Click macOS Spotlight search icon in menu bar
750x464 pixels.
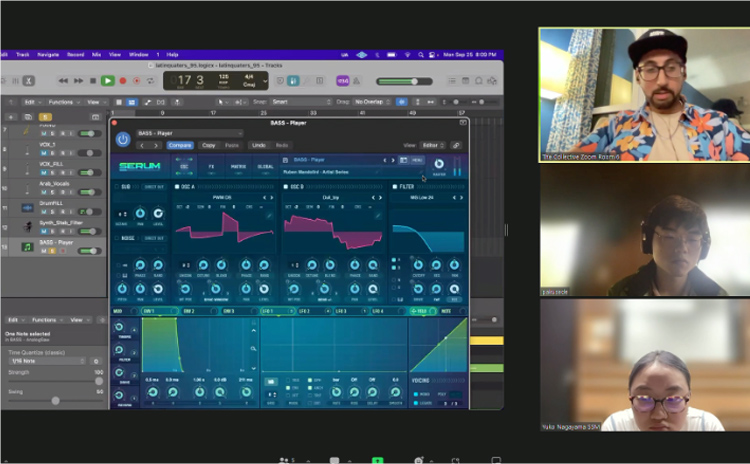pos(421,55)
